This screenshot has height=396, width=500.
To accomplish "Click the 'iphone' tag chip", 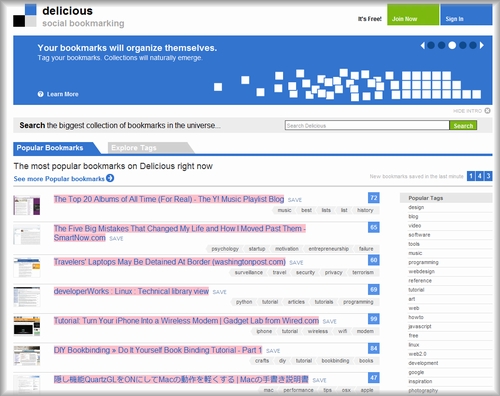I will [264, 331].
